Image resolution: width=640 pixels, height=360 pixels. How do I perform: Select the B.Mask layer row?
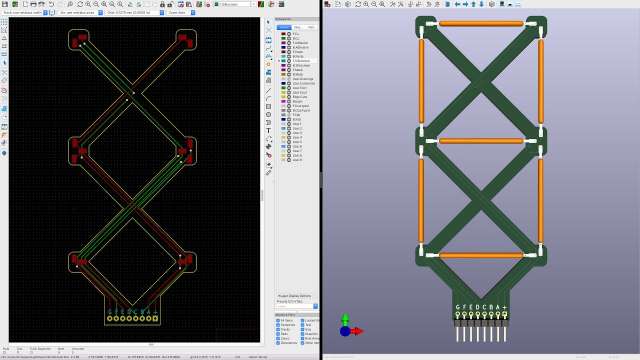[298, 74]
